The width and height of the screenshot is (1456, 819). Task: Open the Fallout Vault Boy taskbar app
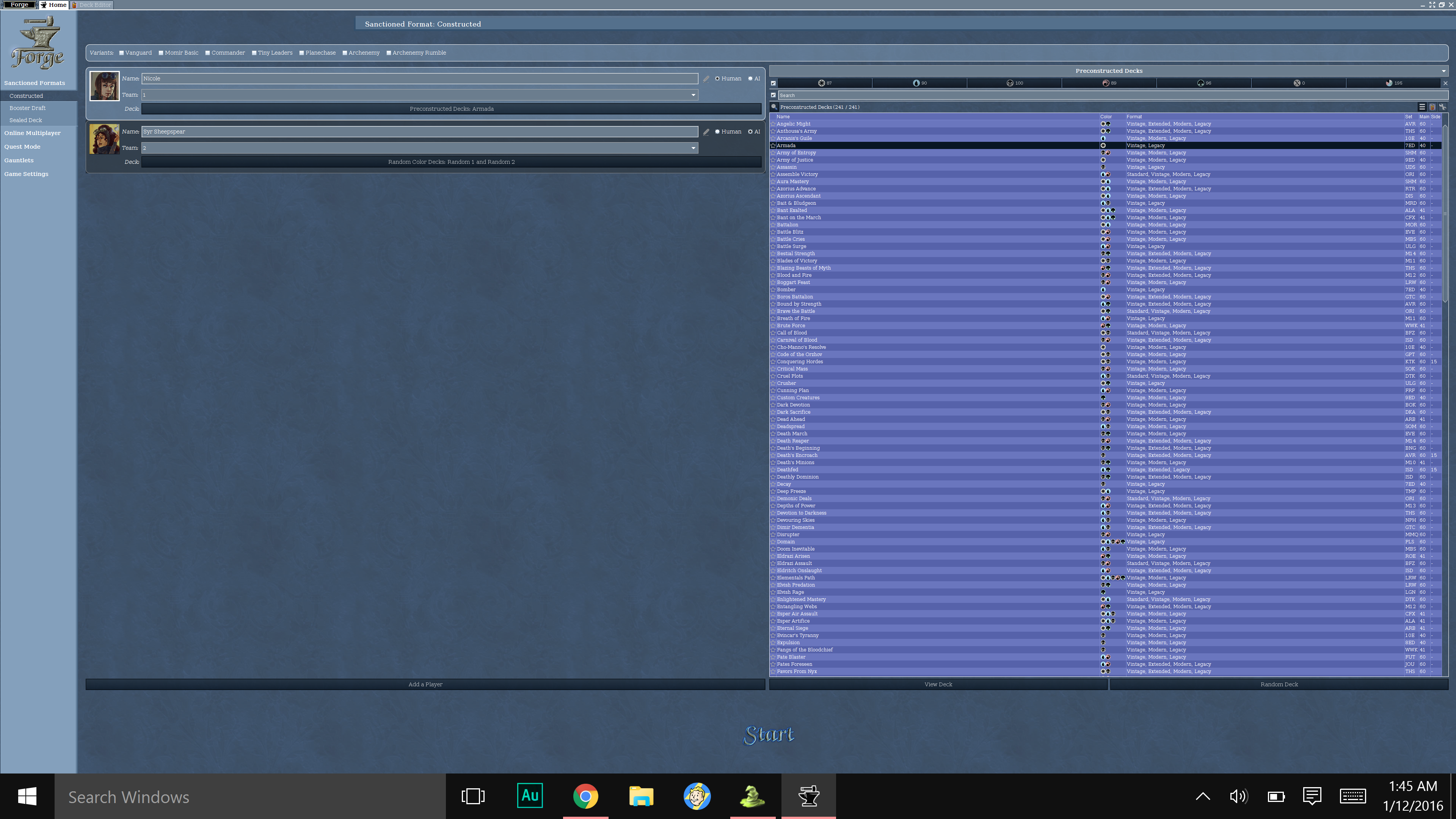(697, 796)
